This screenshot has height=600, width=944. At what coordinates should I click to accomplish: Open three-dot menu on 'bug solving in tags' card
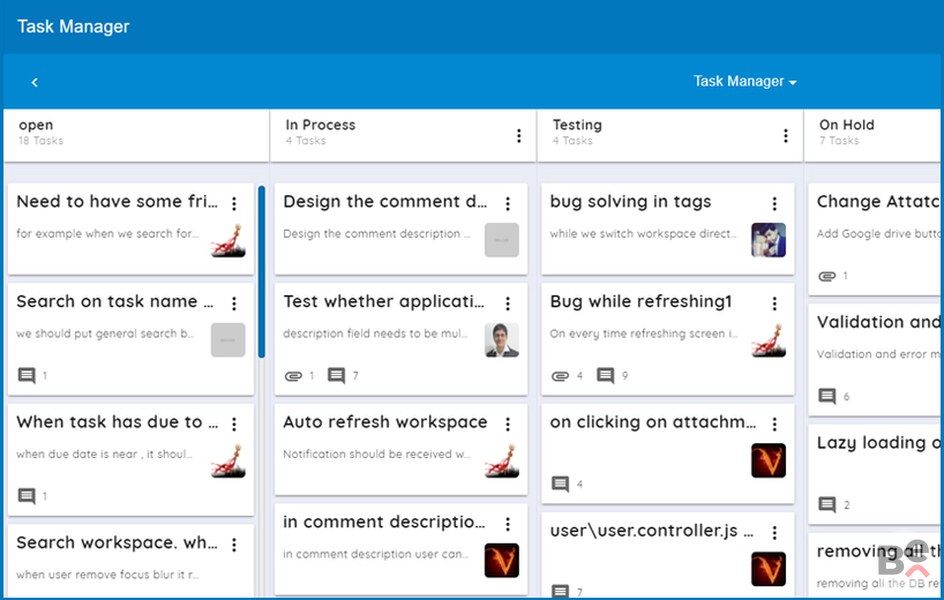[x=774, y=203]
